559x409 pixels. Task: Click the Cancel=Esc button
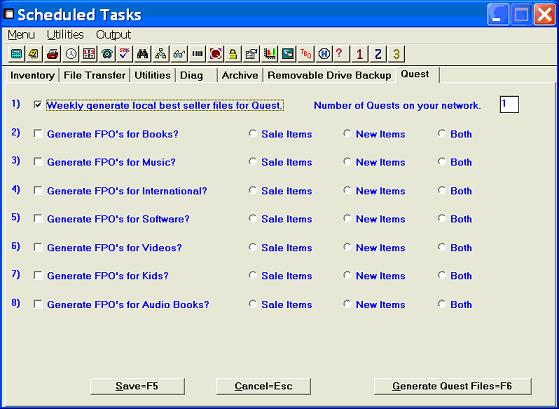coord(263,386)
